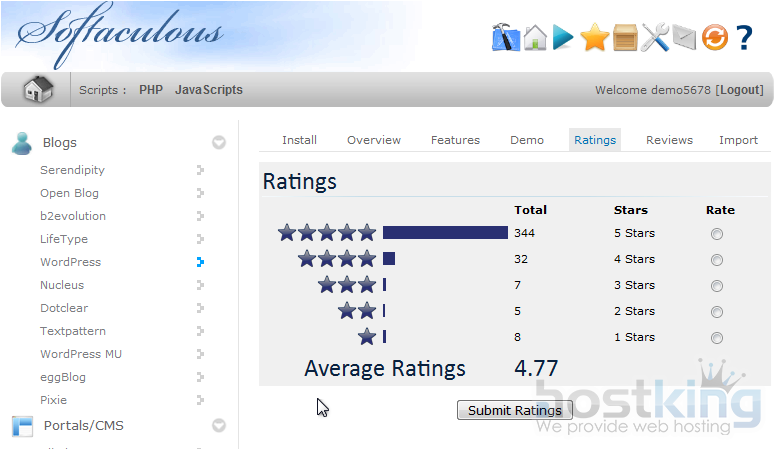The height and width of the screenshot is (450, 776).
Task: Click the 5-star rating bar
Action: pos(444,233)
